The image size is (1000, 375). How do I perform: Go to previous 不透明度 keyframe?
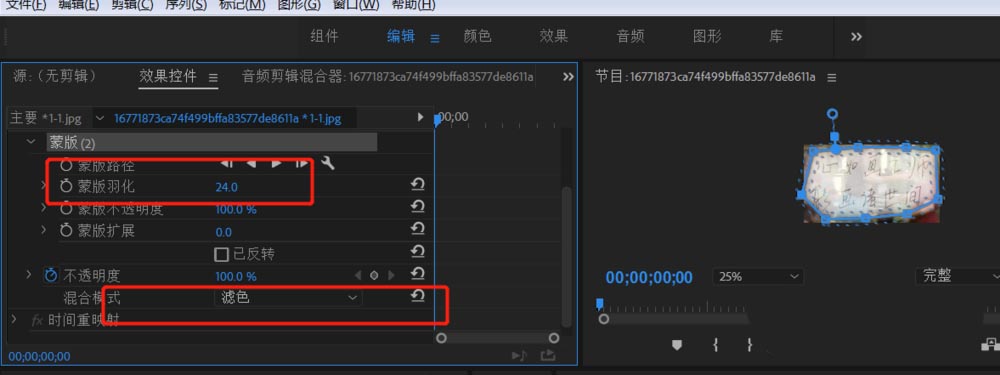(358, 276)
